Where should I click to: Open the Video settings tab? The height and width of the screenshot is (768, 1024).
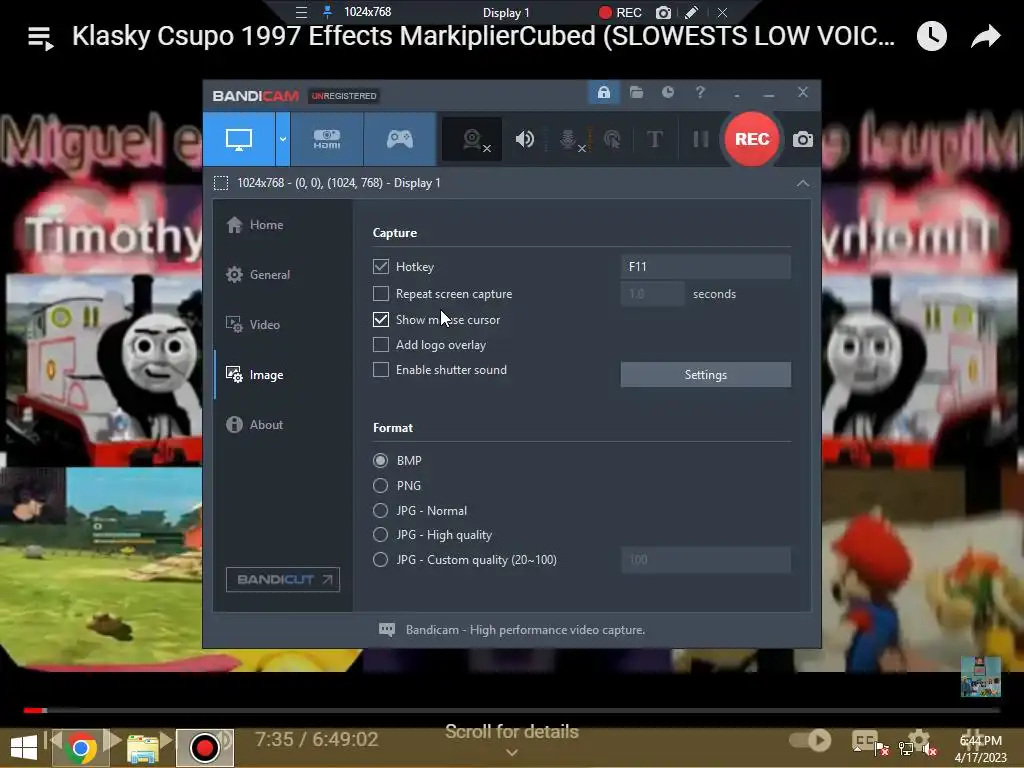(253, 325)
